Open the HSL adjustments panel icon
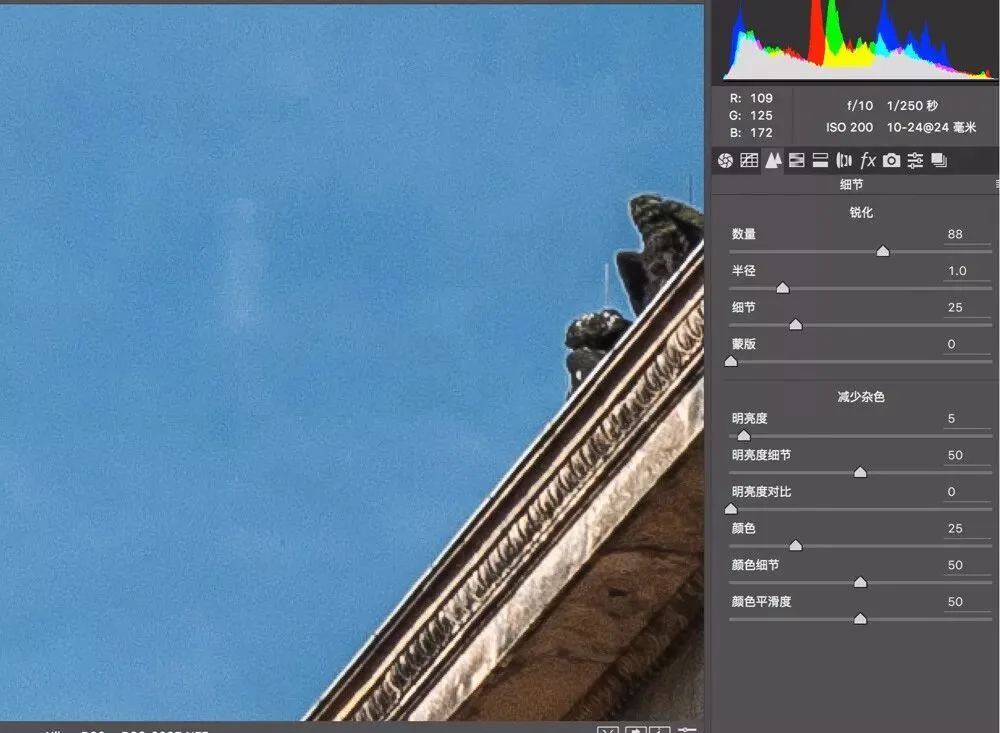The image size is (1000, 733). (797, 161)
